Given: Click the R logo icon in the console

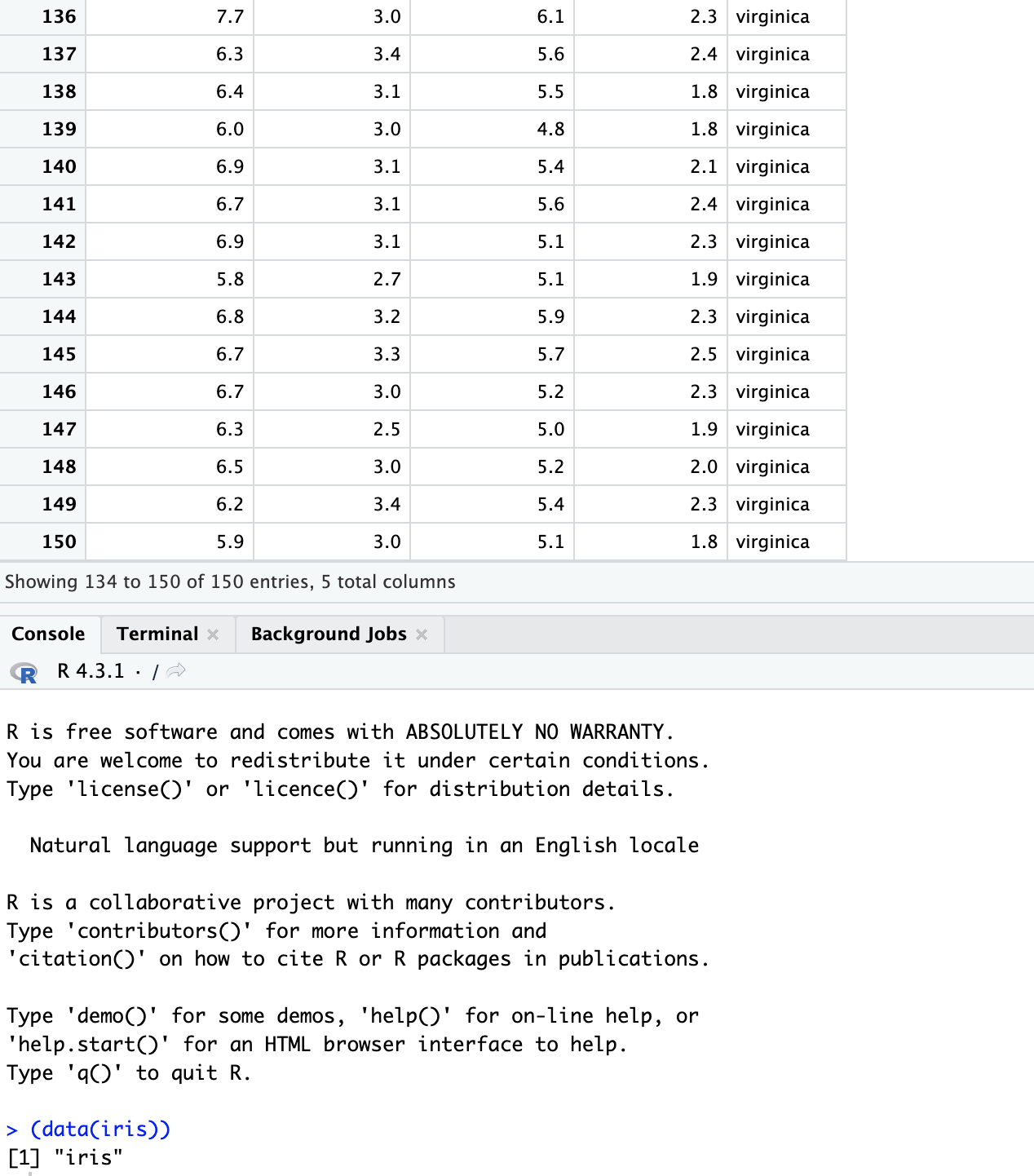Looking at the screenshot, I should [23, 674].
